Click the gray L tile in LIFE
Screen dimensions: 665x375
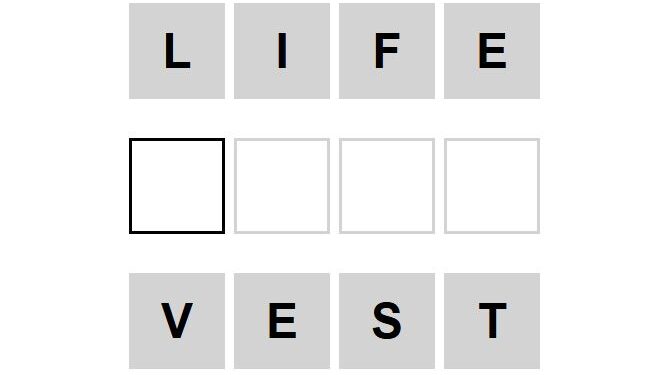click(x=177, y=51)
